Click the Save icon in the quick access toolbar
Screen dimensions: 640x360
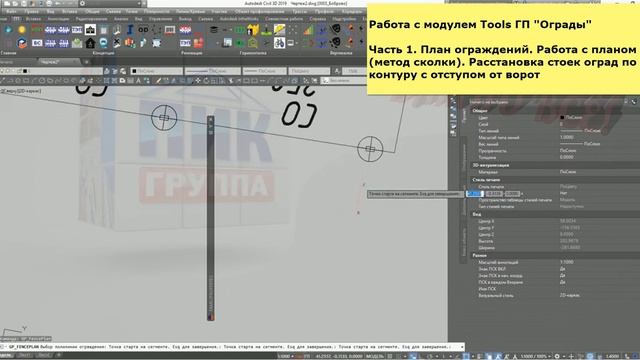pyautogui.click(x=24, y=3)
